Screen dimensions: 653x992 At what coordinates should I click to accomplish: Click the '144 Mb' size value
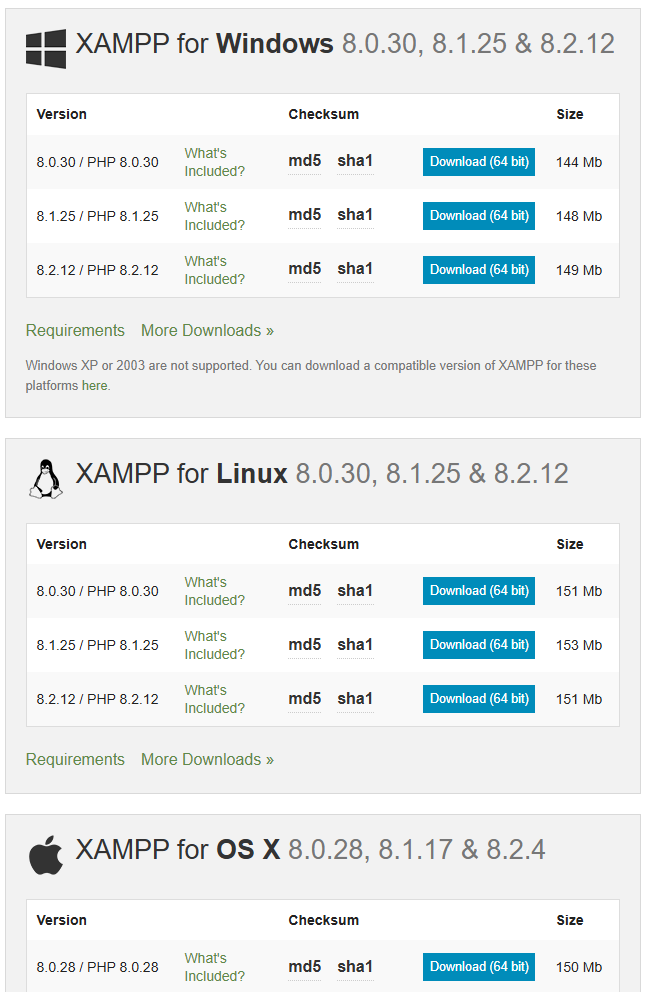(579, 163)
